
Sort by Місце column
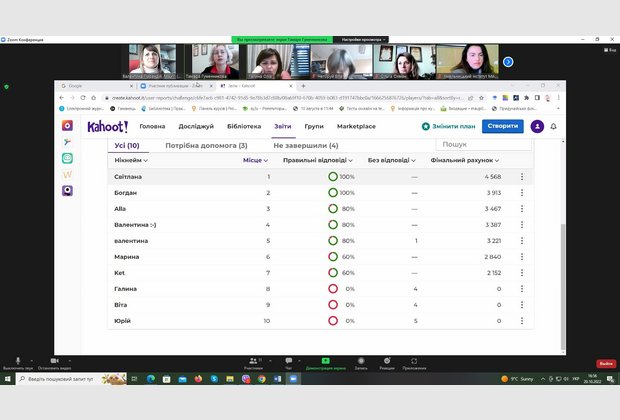point(257,160)
